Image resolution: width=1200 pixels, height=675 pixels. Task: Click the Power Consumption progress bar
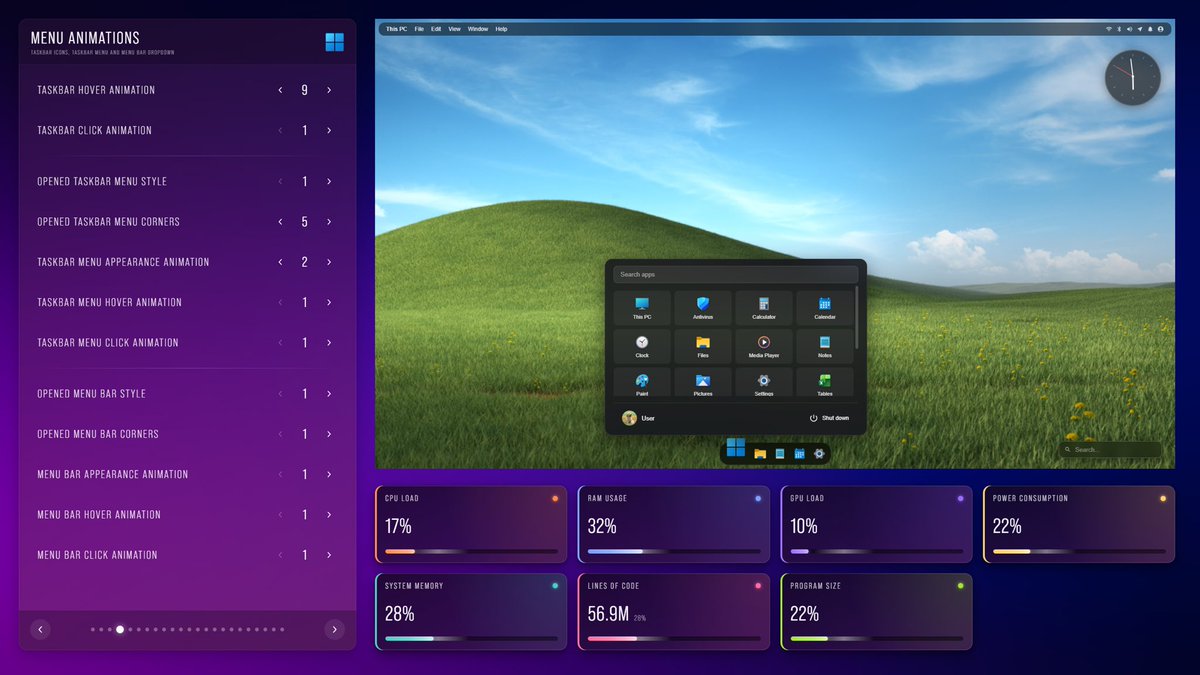coord(1079,551)
